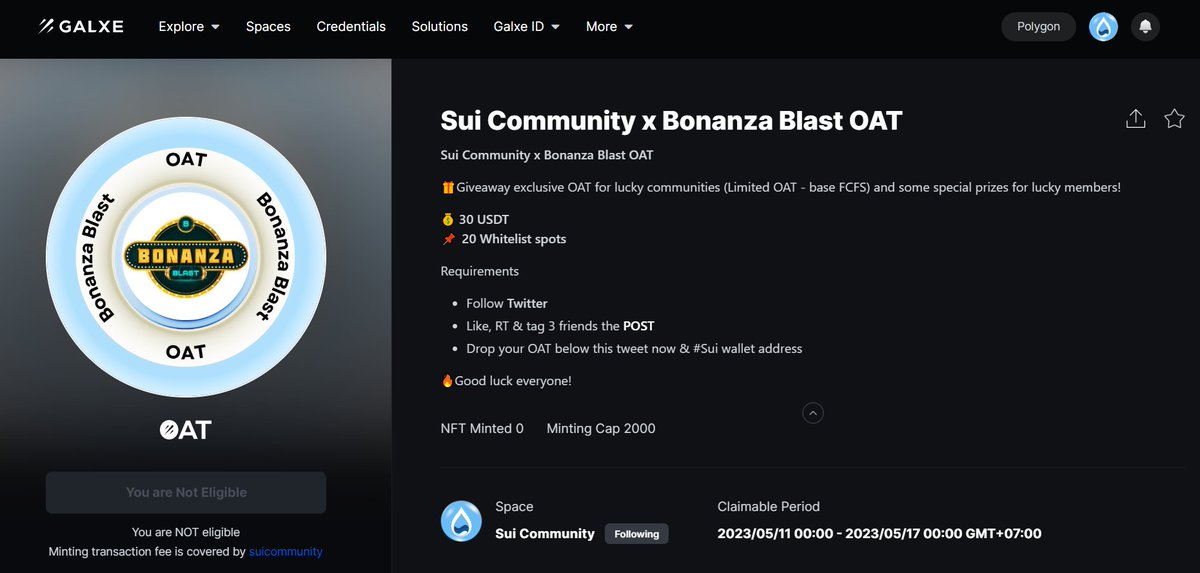Image resolution: width=1200 pixels, height=573 pixels.
Task: Click the Bonanza Blast OAT badge image
Action: pyautogui.click(x=186, y=258)
